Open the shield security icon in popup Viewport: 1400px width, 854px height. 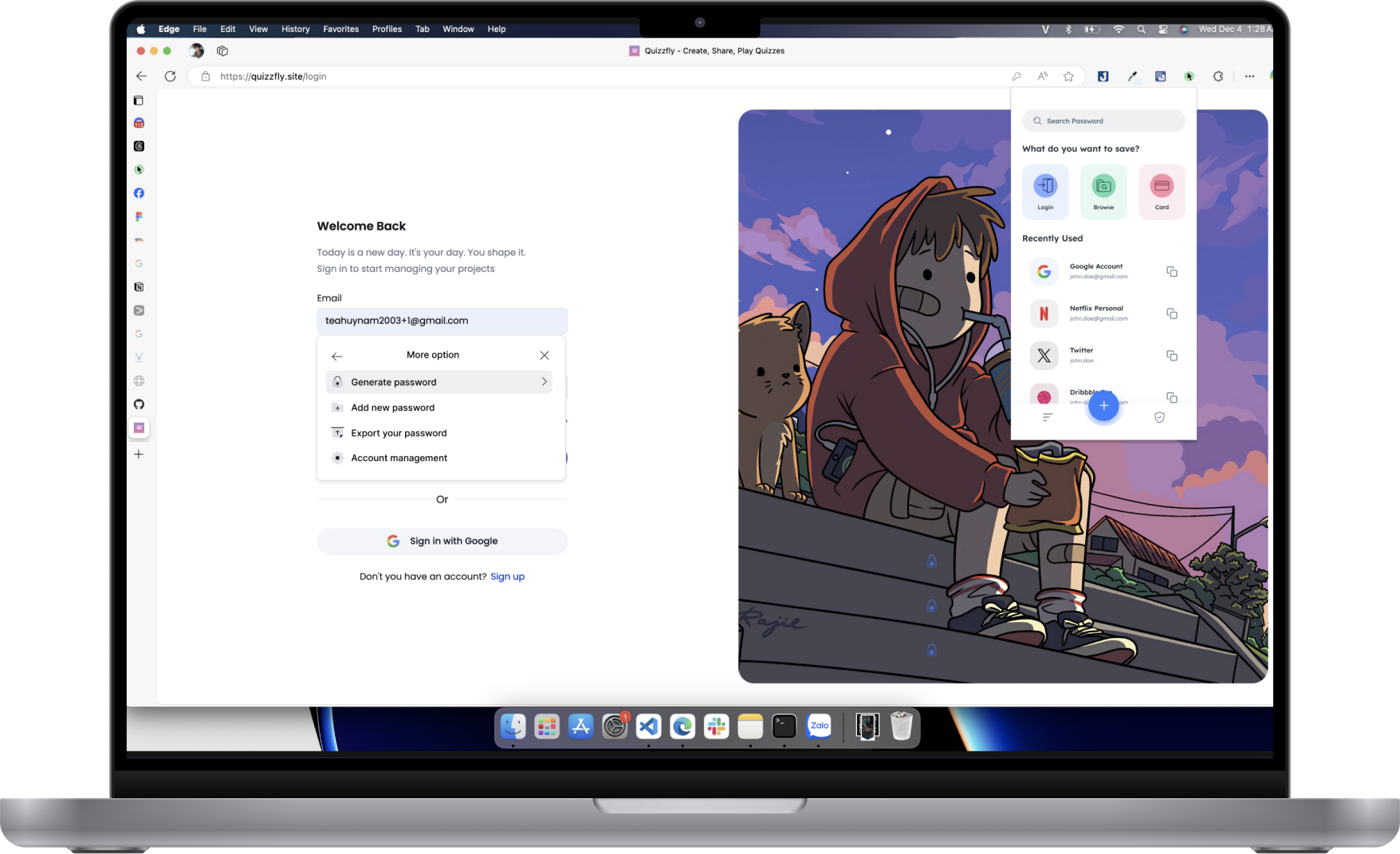point(1159,417)
